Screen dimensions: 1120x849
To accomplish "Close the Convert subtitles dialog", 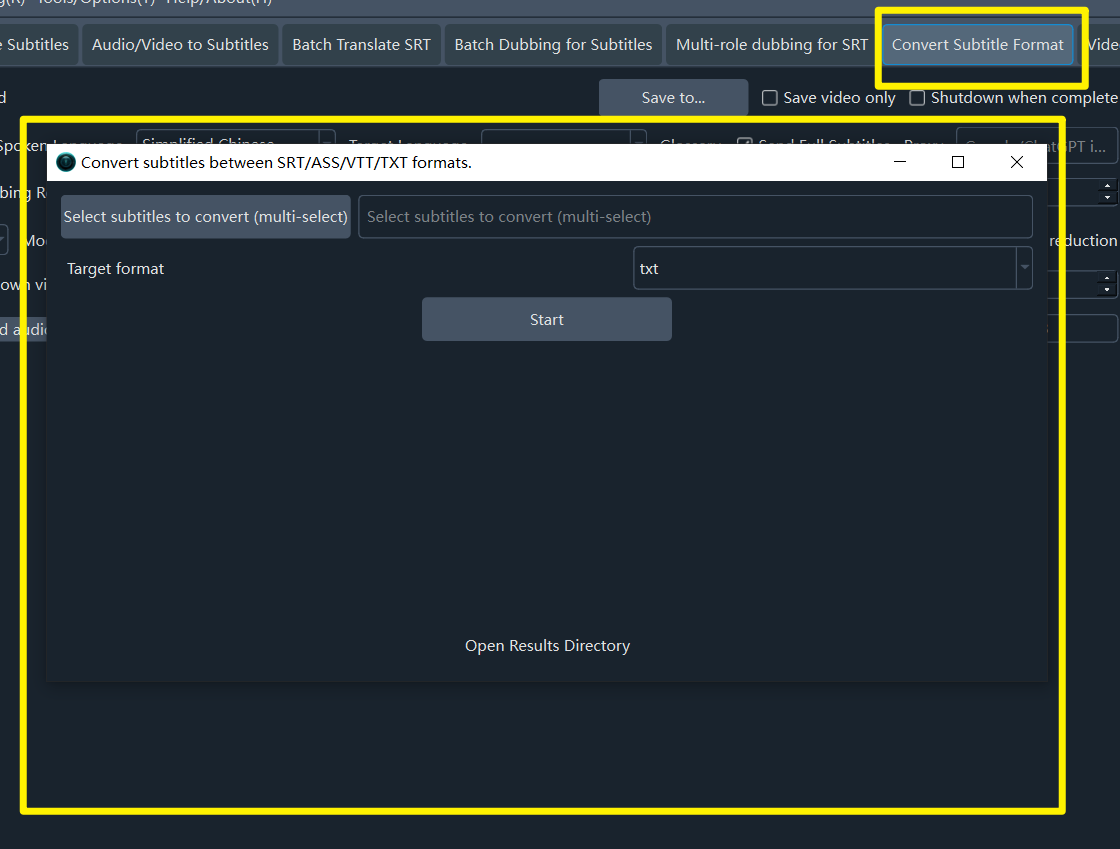I will [1017, 162].
